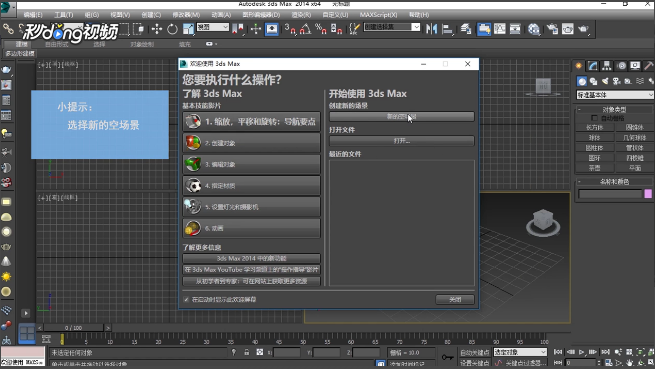Open the Create (创建) menu
This screenshot has height=369, width=655.
tap(151, 15)
